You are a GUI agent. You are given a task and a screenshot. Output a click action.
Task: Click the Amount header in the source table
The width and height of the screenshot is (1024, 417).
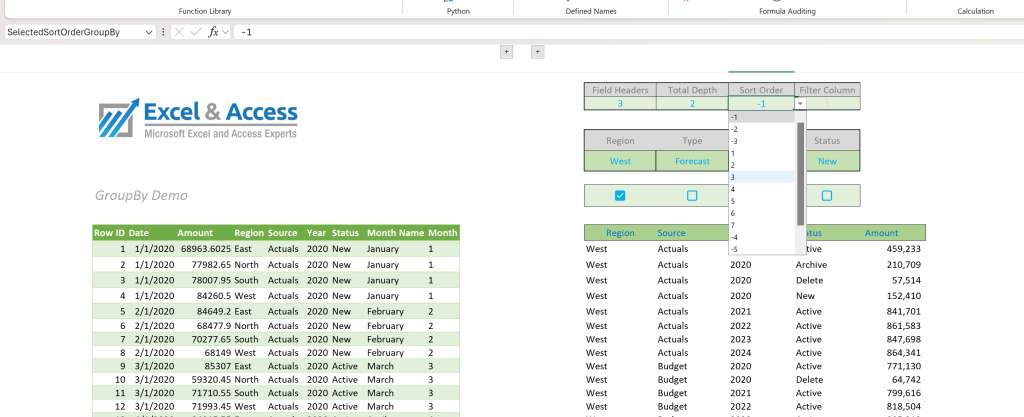pyautogui.click(x=195, y=233)
